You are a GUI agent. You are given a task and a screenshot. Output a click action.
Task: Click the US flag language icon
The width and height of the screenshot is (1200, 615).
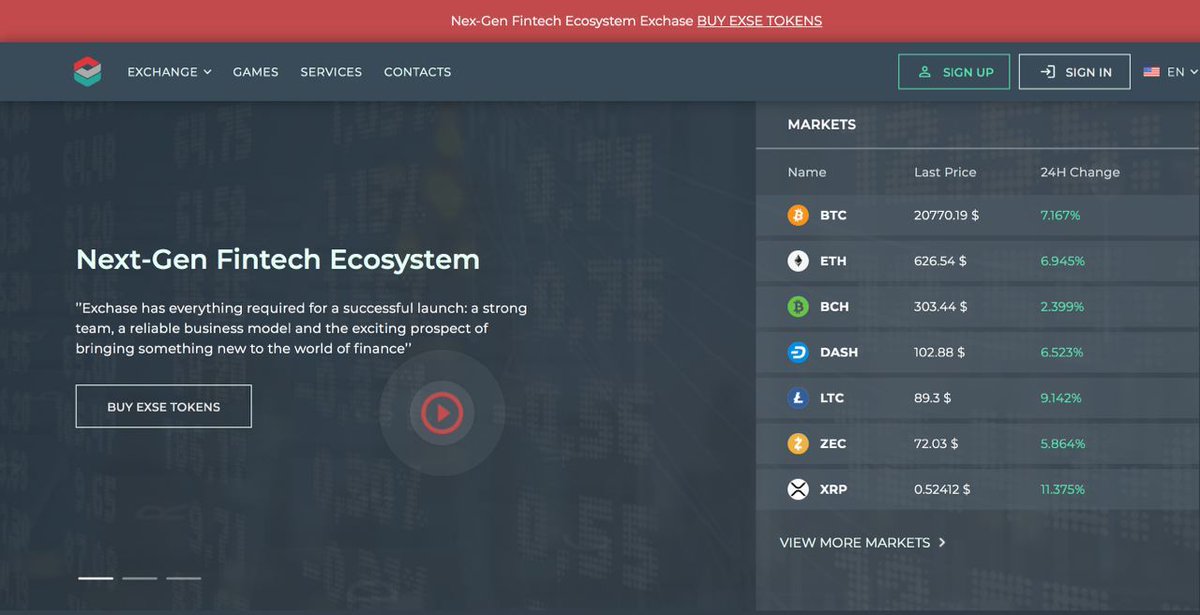(x=1151, y=72)
